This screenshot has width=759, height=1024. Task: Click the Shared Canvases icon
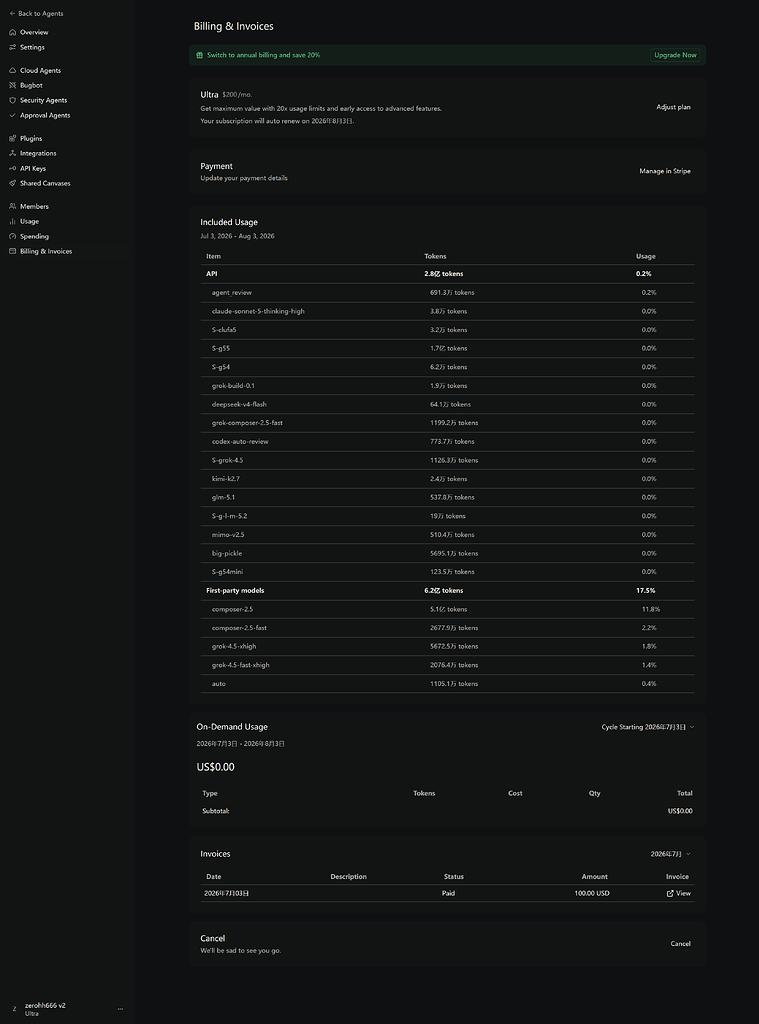coord(12,184)
